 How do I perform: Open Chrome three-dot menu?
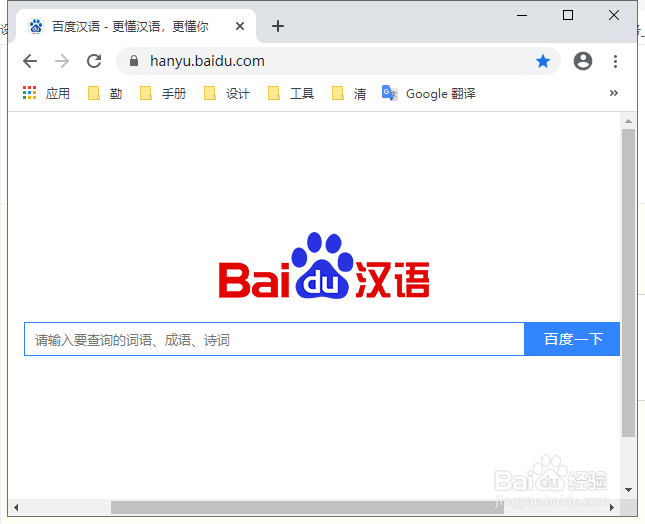615,61
